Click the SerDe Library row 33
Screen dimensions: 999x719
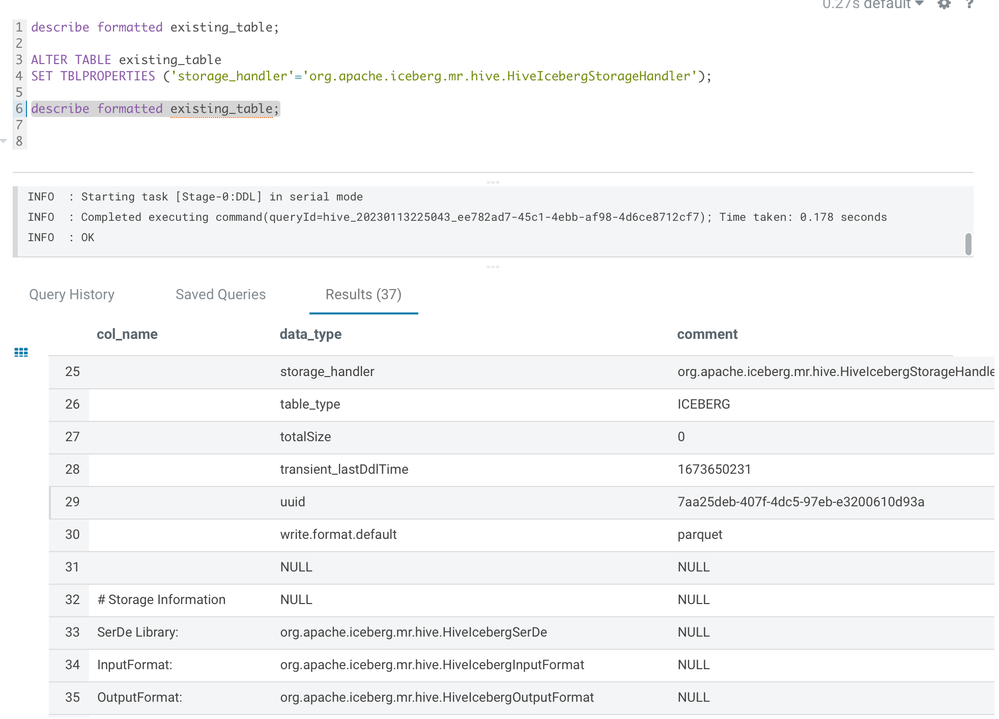pos(522,632)
